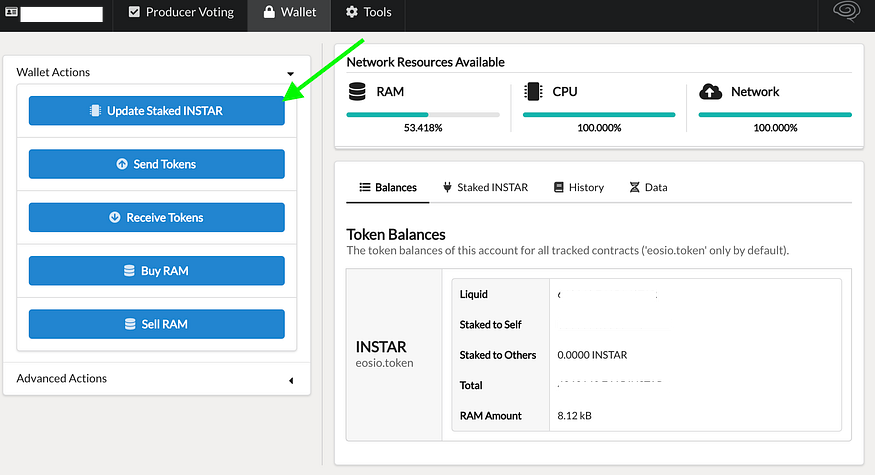875x475 pixels.
Task: Click the RAM database icon in Network Resources
Action: 357,92
